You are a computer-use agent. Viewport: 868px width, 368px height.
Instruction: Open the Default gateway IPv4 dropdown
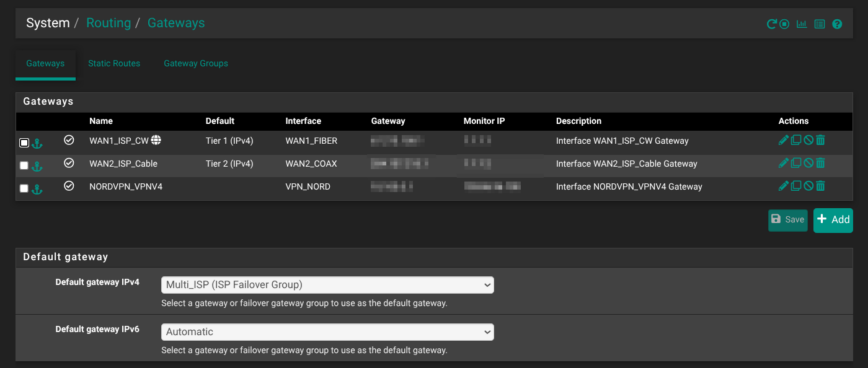coord(327,285)
